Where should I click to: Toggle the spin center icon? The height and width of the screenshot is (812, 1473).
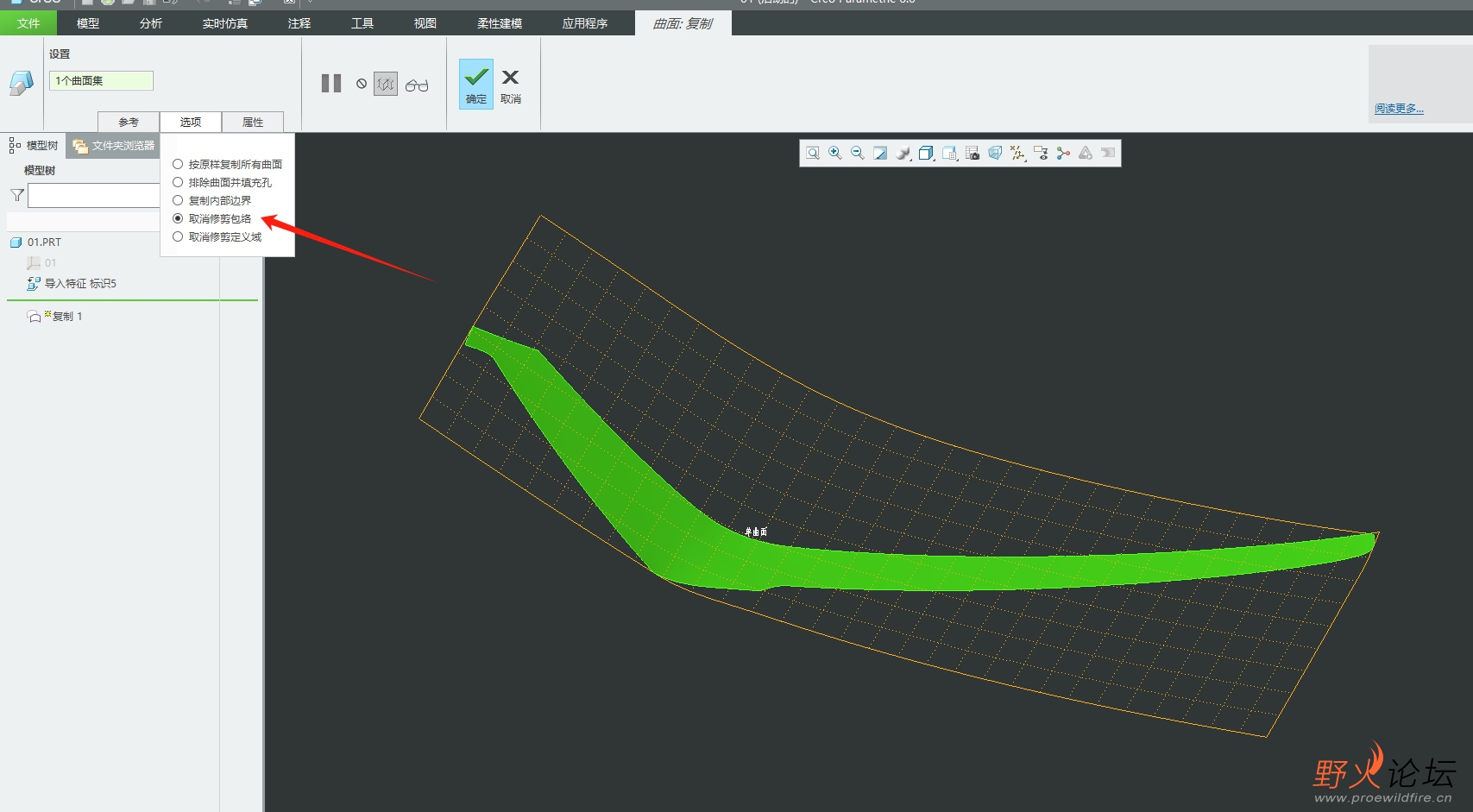point(1063,154)
